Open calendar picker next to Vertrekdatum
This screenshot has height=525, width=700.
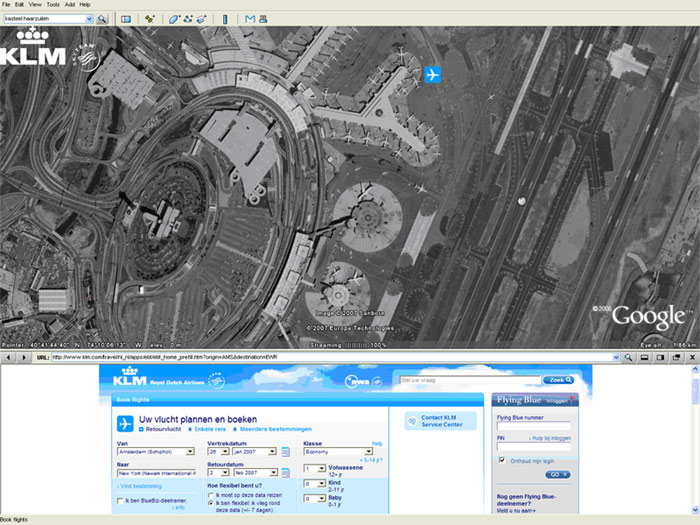coord(285,452)
